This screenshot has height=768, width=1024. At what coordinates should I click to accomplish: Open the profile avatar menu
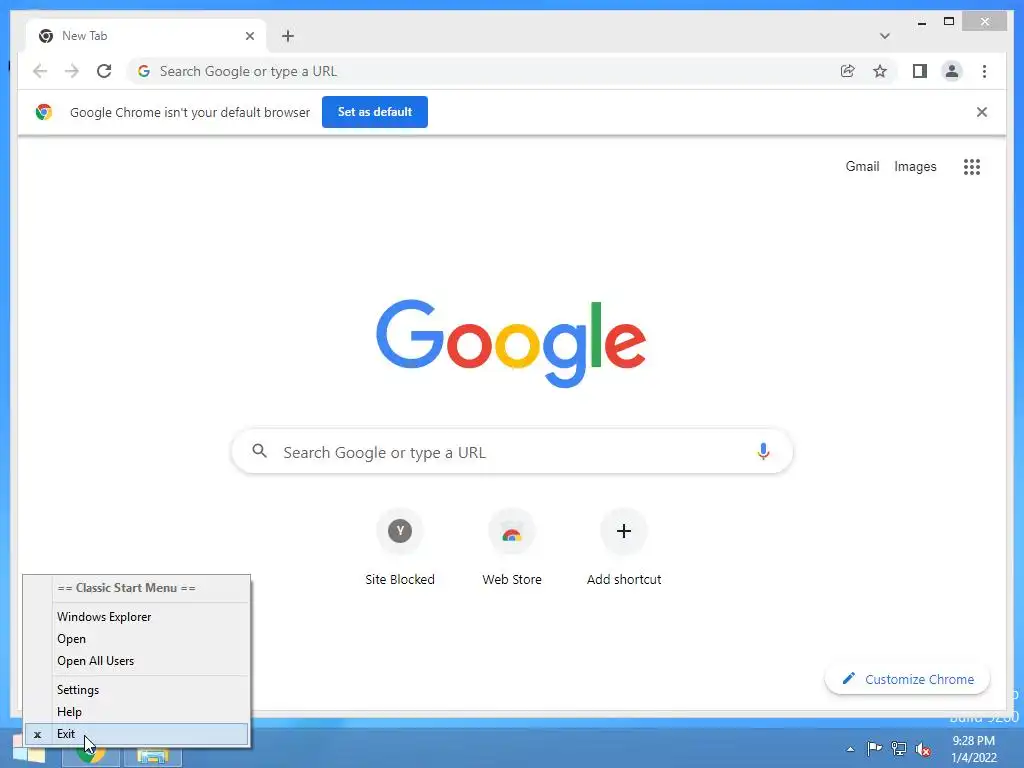952,71
